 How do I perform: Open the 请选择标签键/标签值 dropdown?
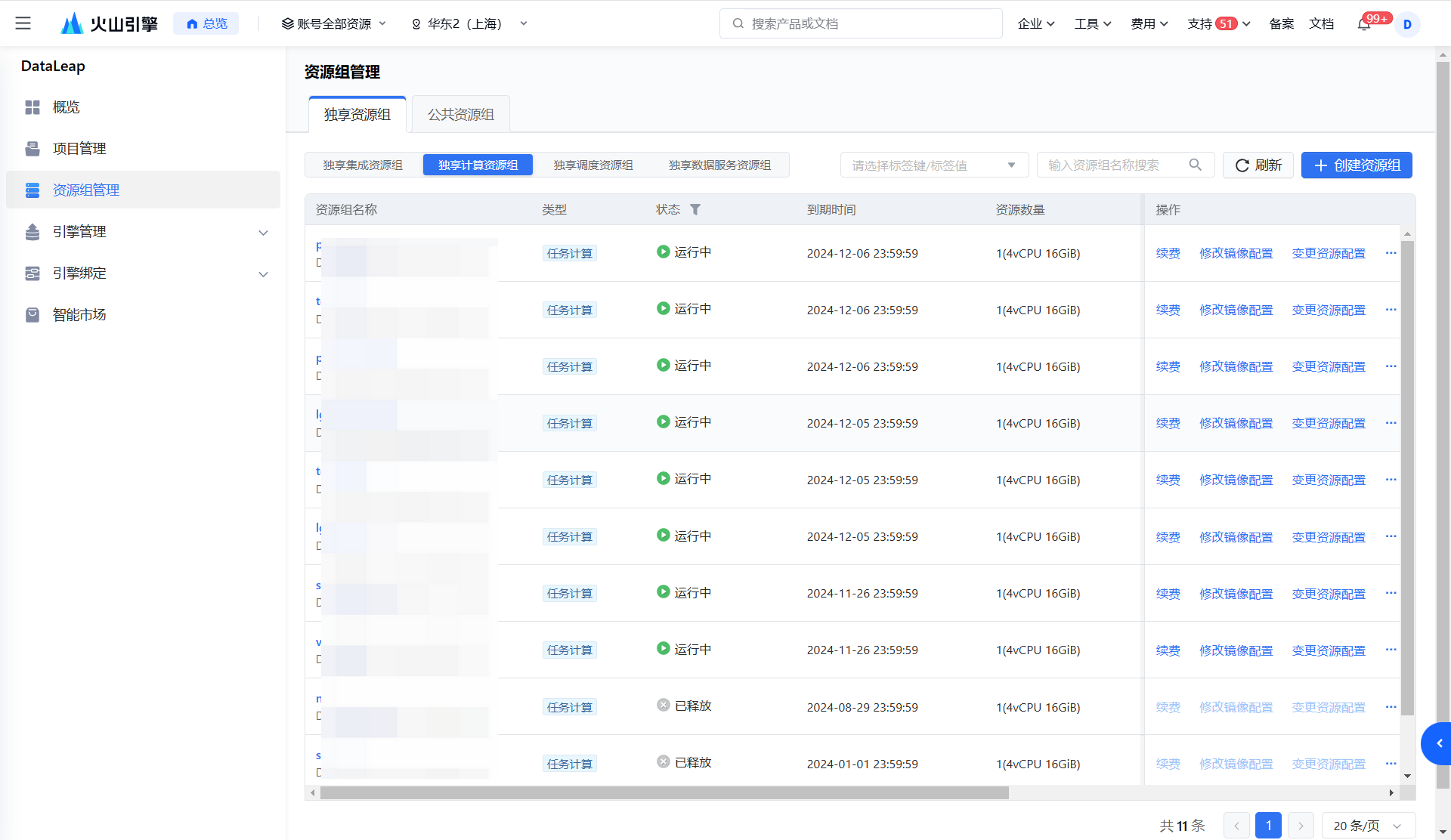tap(934, 165)
